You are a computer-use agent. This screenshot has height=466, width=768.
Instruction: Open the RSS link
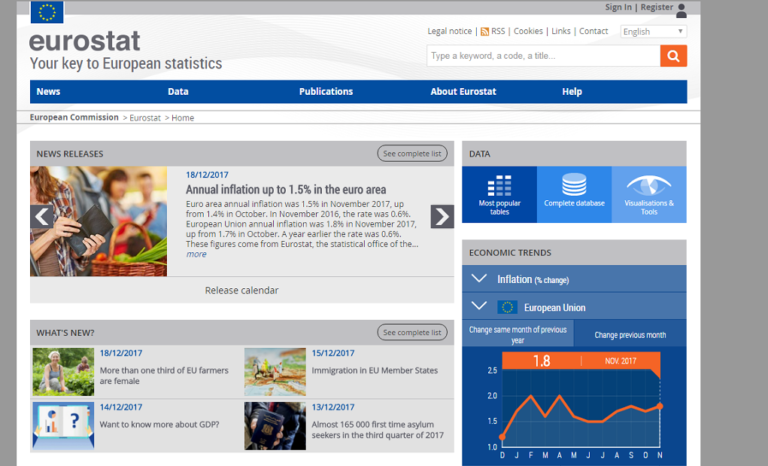498,31
